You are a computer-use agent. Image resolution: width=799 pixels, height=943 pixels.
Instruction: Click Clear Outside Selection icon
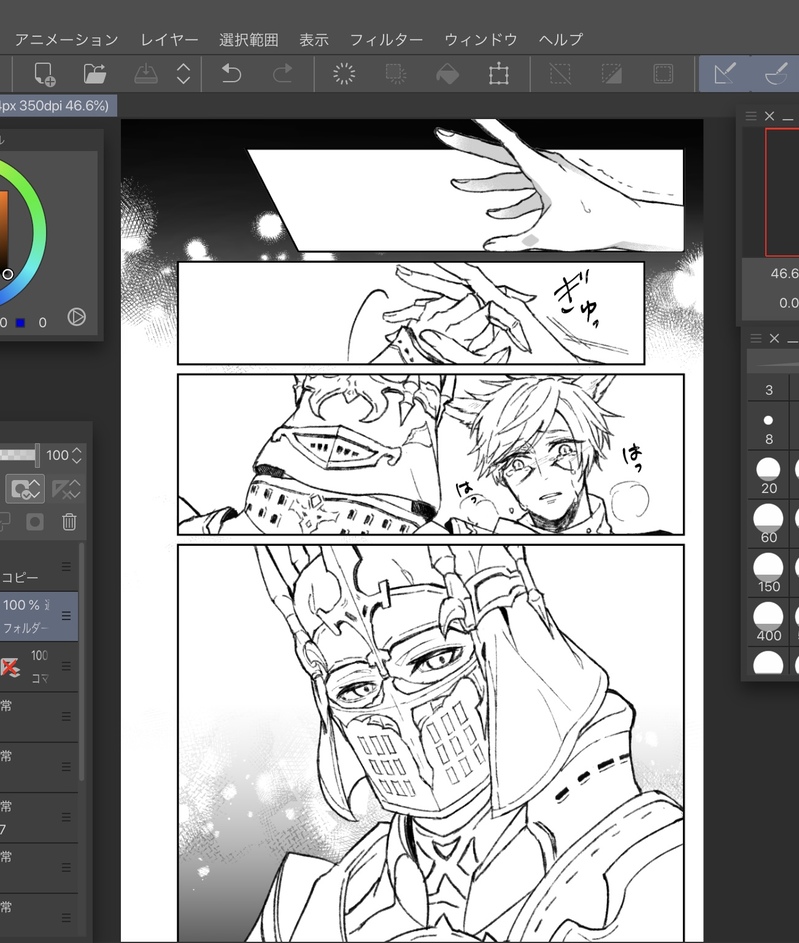[396, 74]
